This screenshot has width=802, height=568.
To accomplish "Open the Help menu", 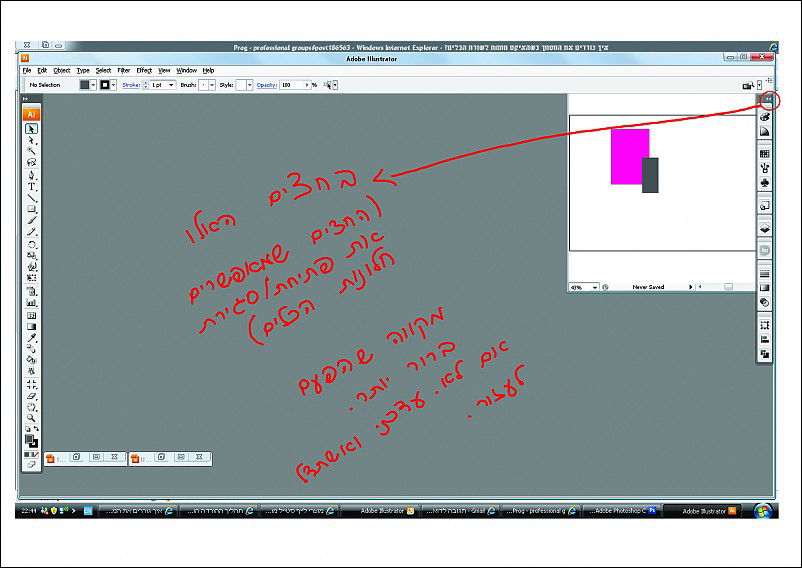I will point(208,71).
